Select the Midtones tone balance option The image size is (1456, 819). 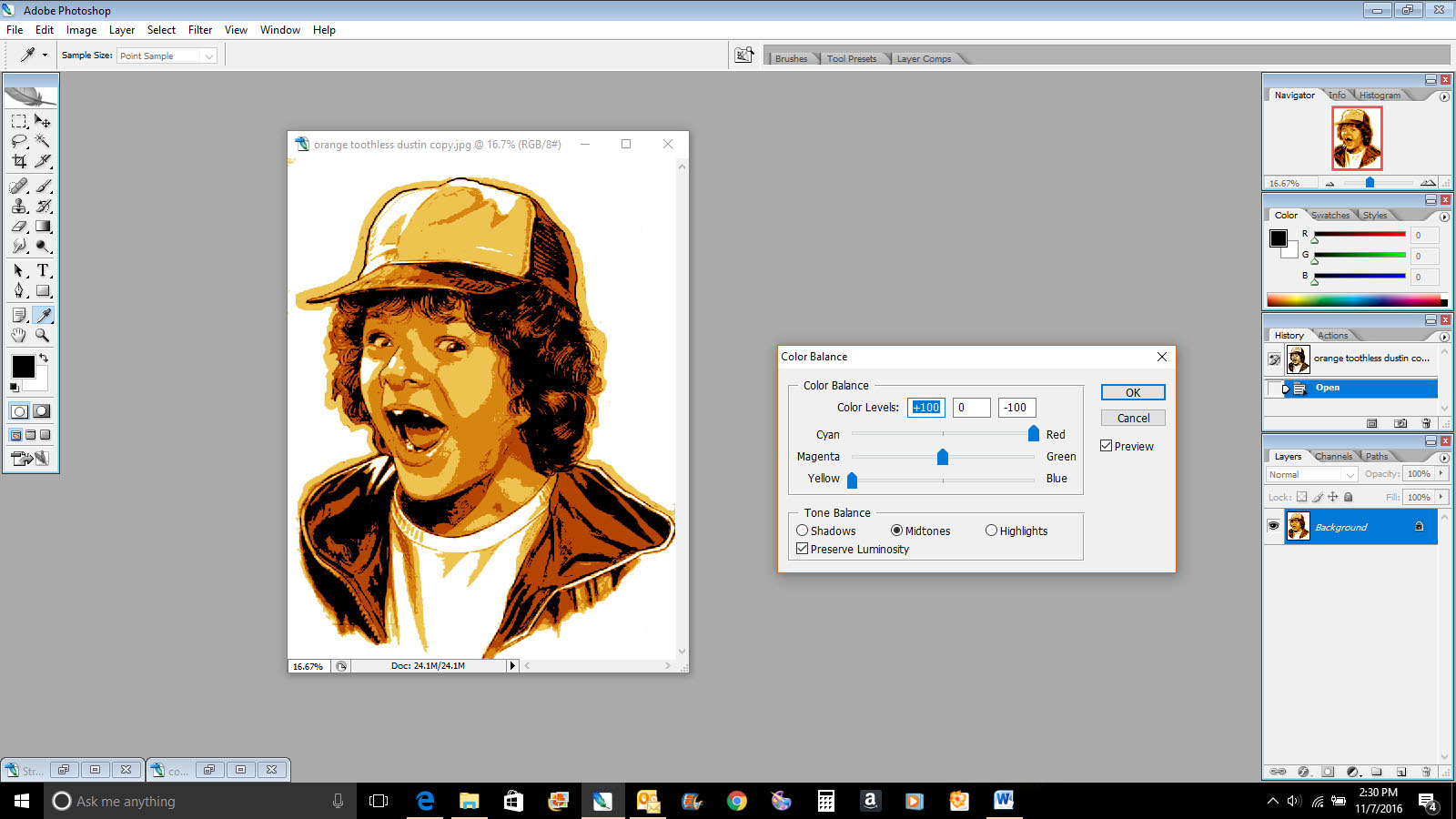(896, 531)
